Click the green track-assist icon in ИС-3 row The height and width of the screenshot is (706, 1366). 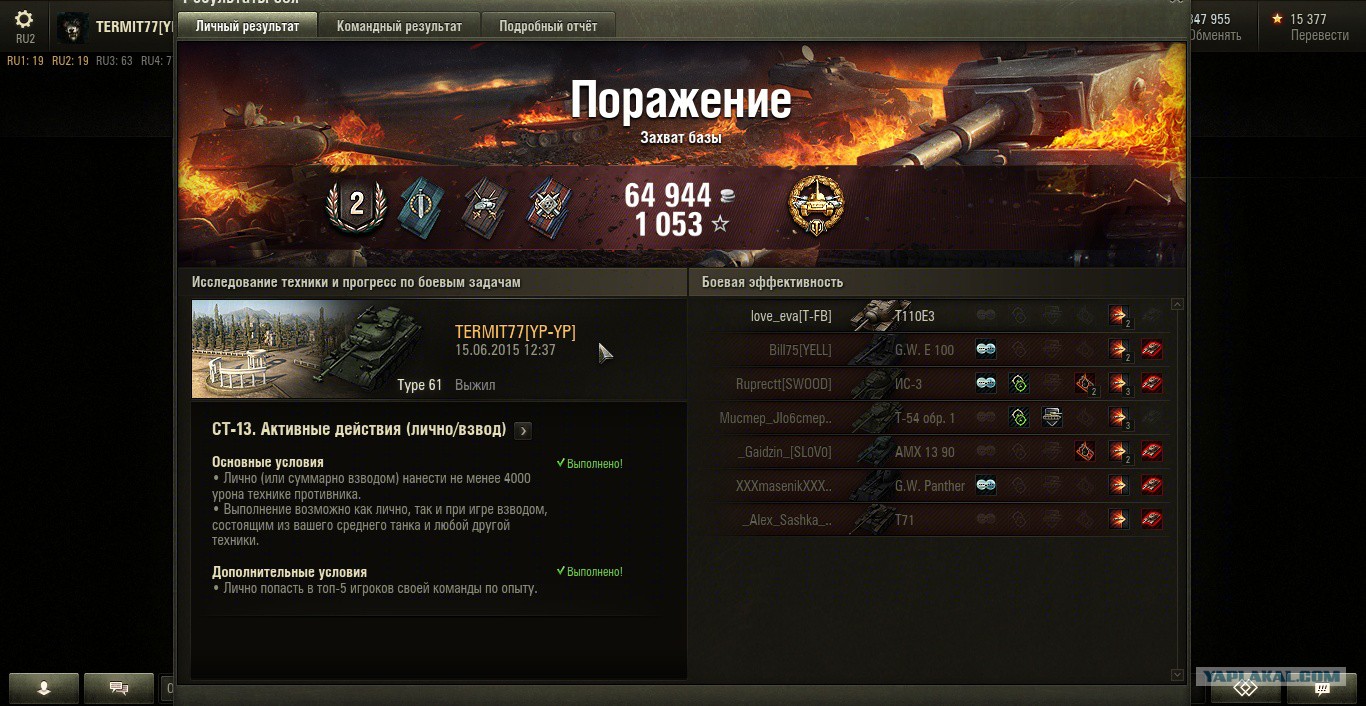click(x=1019, y=384)
